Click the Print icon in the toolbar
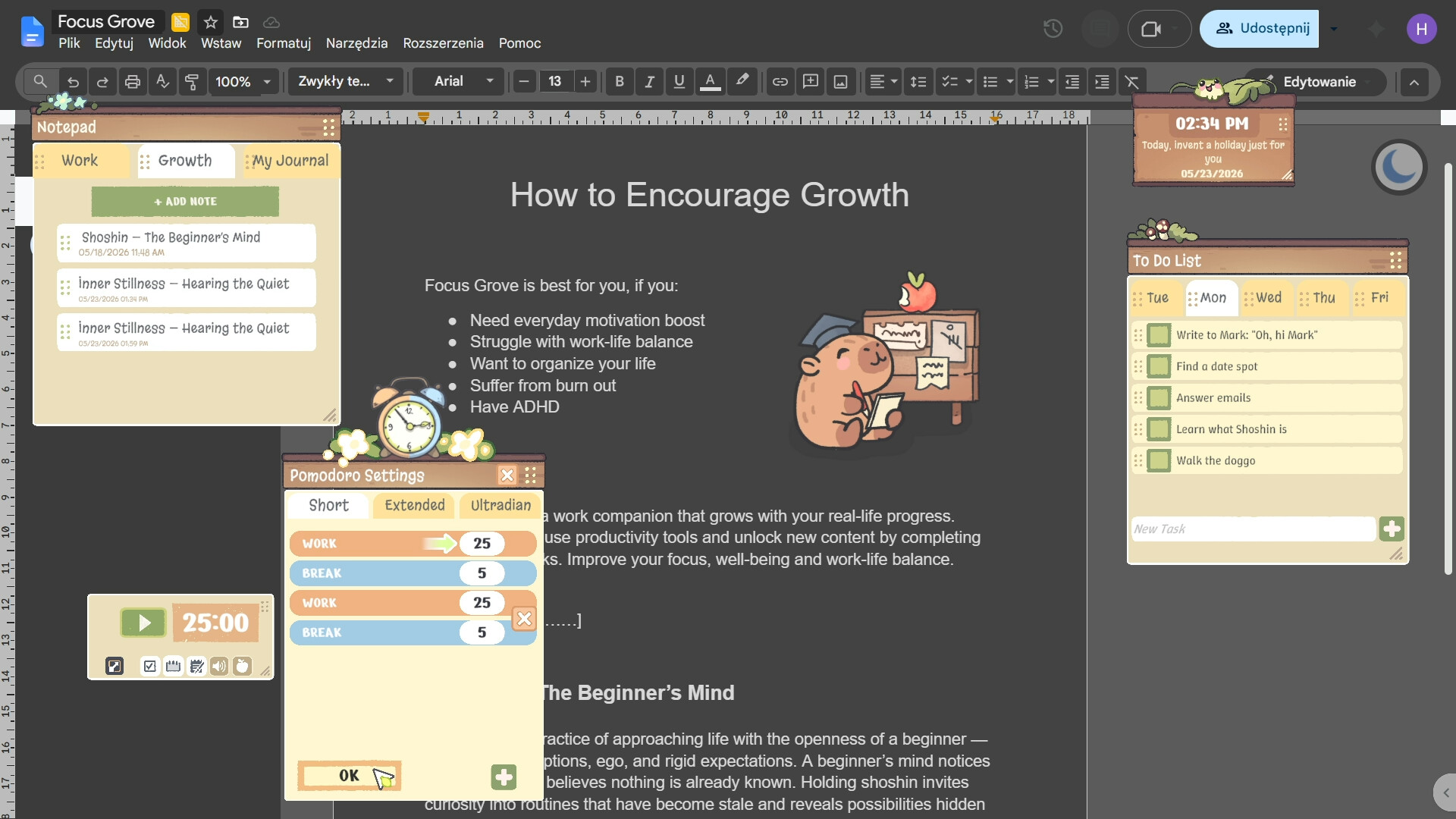This screenshot has width=1456, height=819. point(133,82)
